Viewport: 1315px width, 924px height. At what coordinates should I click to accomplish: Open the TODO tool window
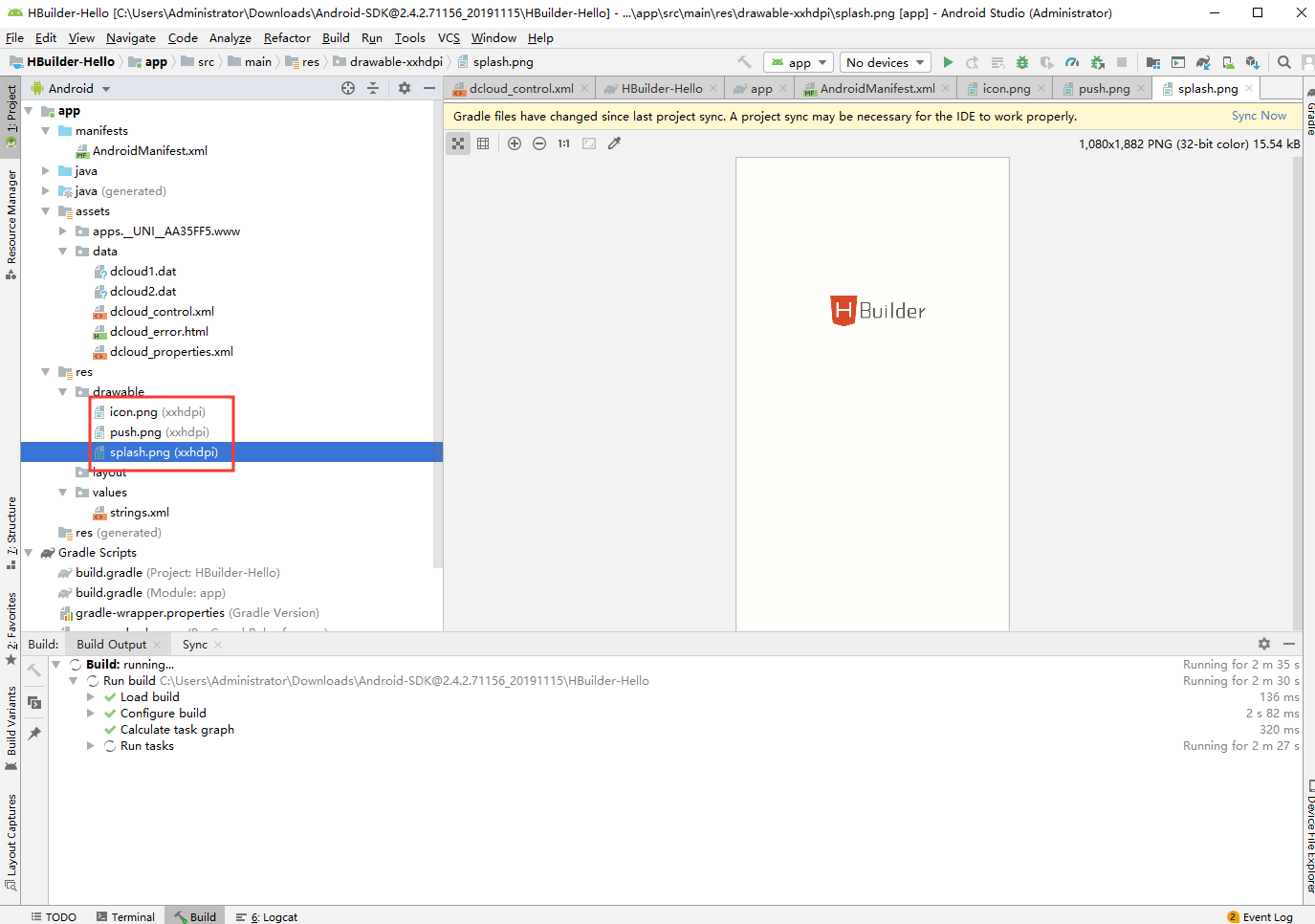click(54, 916)
